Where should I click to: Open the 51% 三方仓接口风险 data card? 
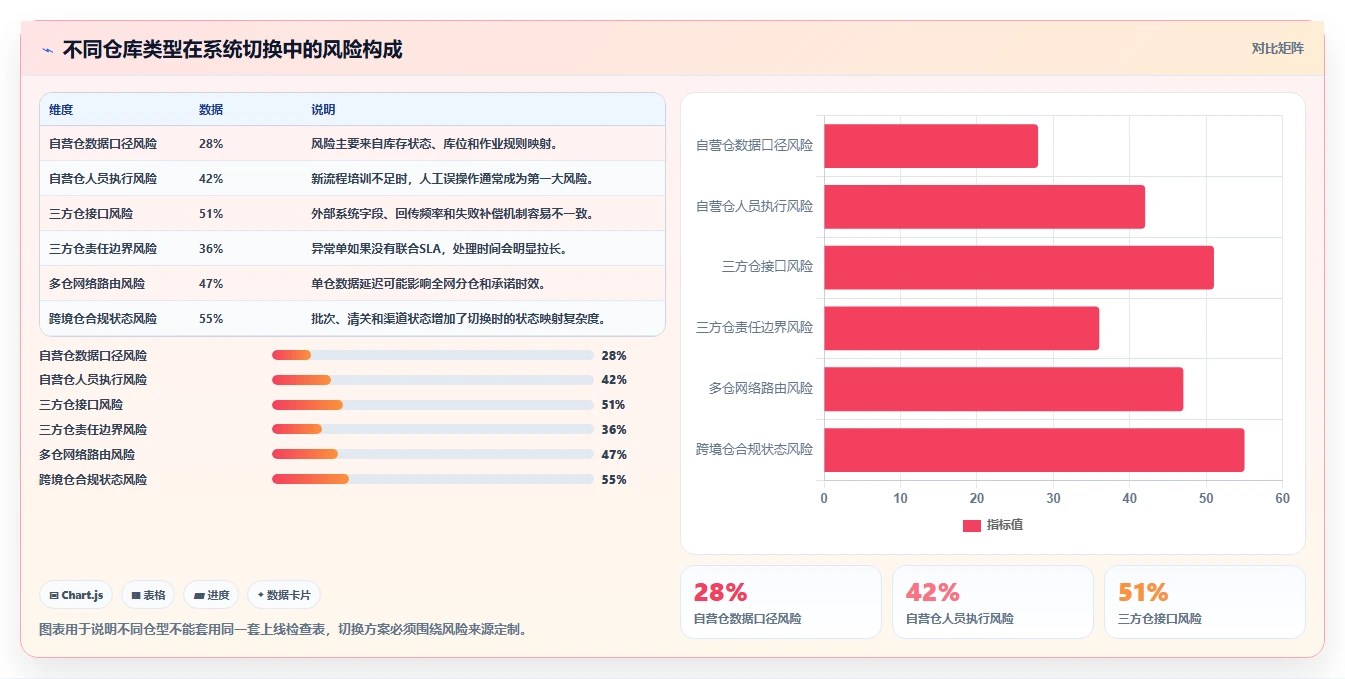click(x=1205, y=602)
